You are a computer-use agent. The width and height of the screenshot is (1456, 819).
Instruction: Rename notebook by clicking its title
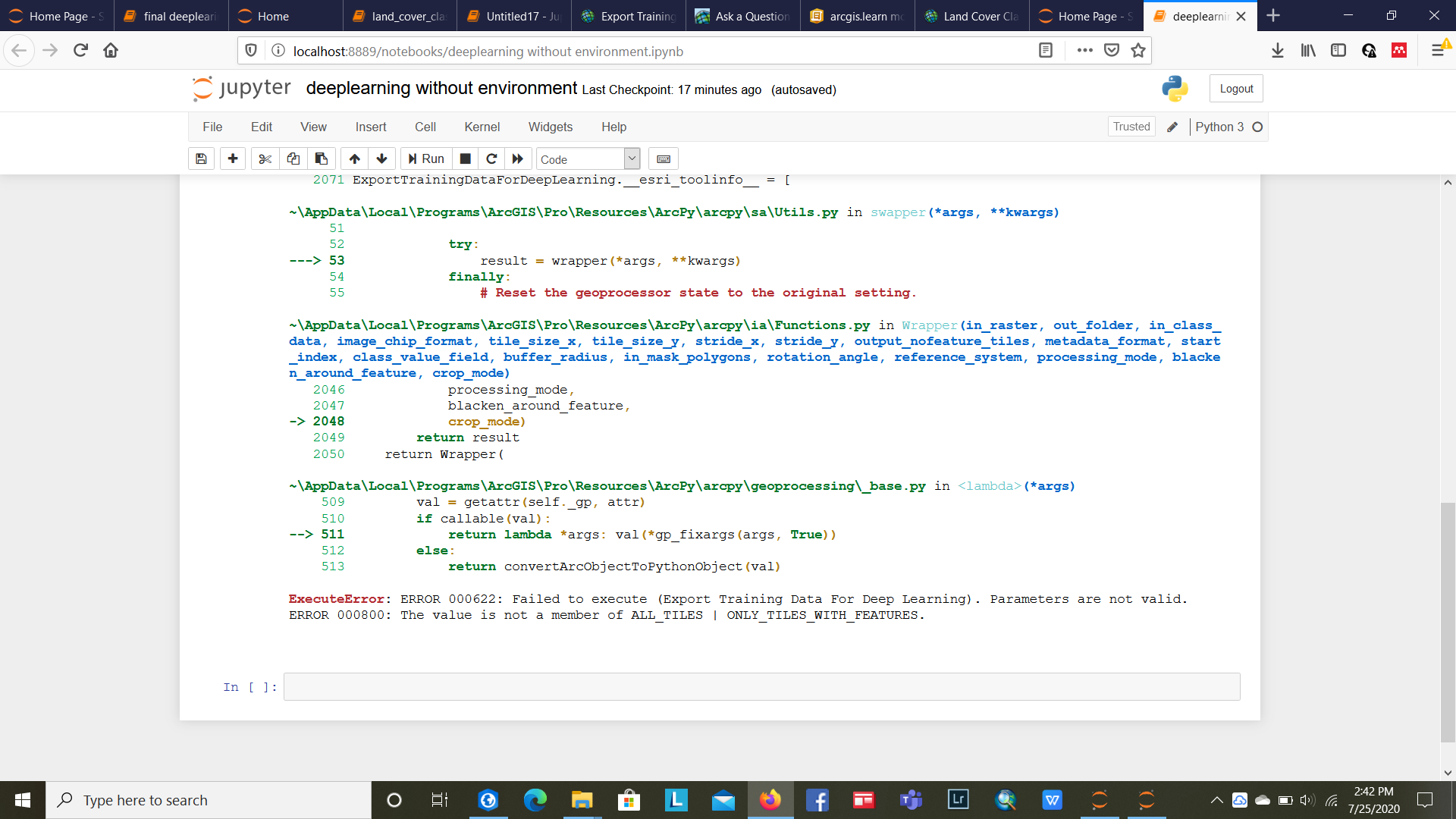[x=441, y=88]
